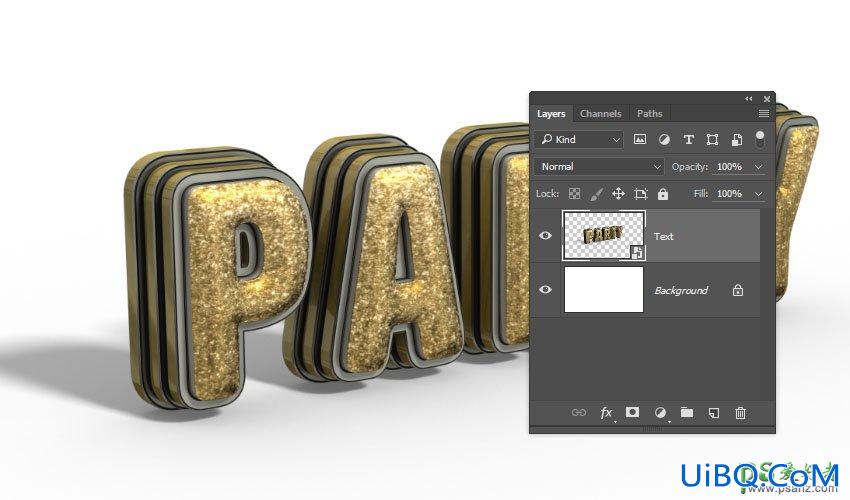Image resolution: width=850 pixels, height=500 pixels.
Task: Click the Background layer thumbnail
Action: 604,290
